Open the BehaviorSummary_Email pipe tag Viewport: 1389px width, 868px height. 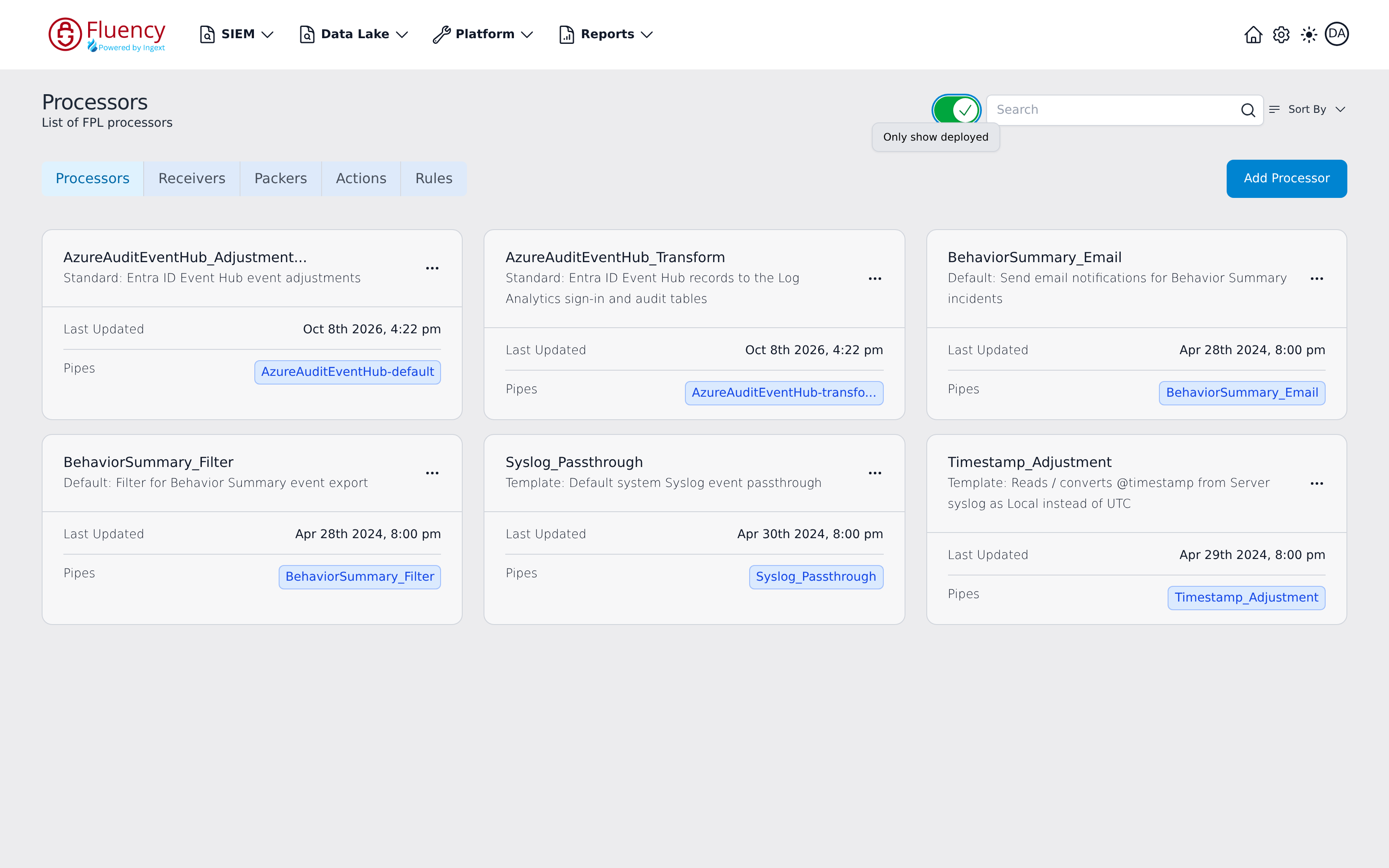pos(1242,393)
